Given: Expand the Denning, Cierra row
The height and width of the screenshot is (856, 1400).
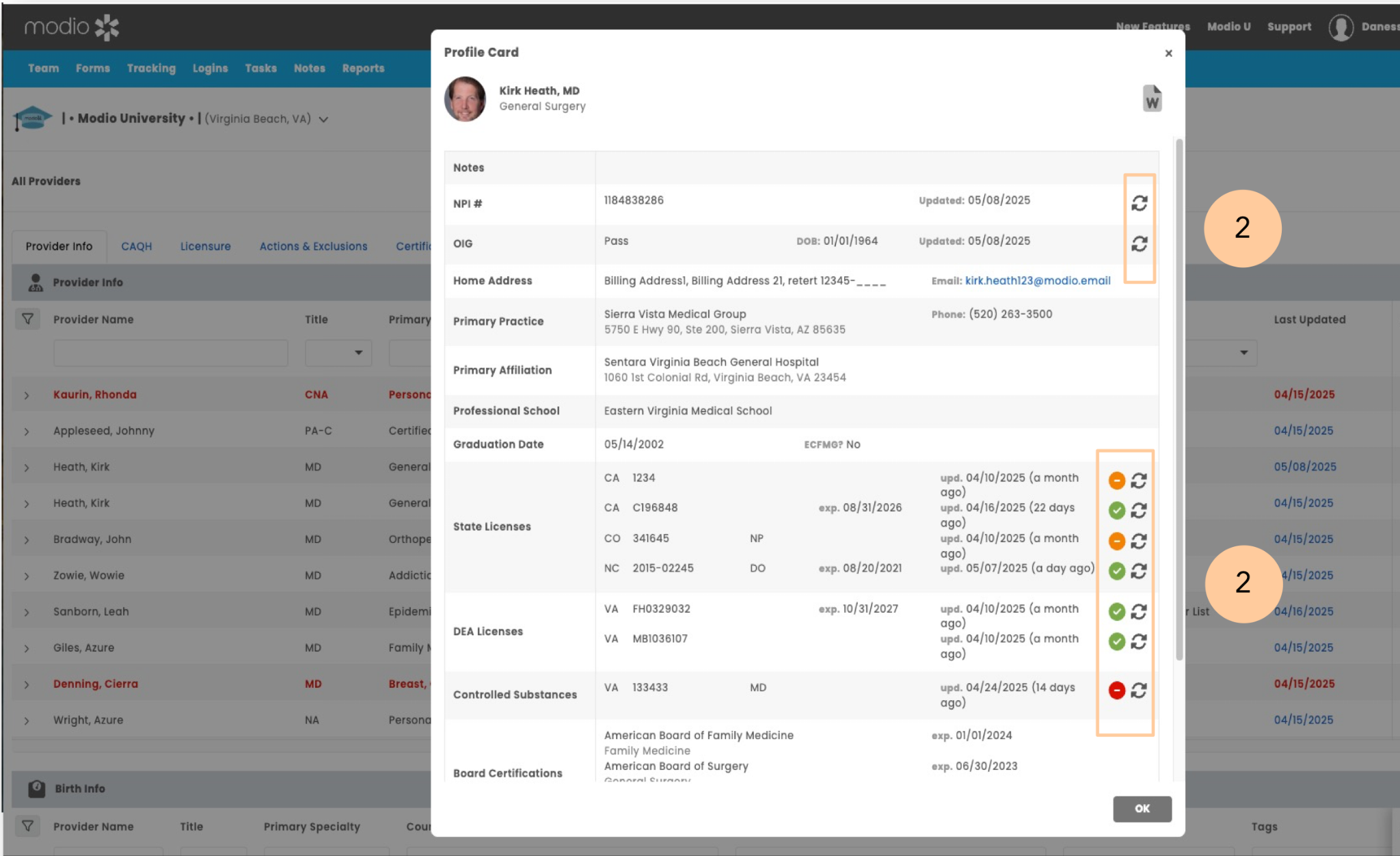Looking at the screenshot, I should point(27,684).
